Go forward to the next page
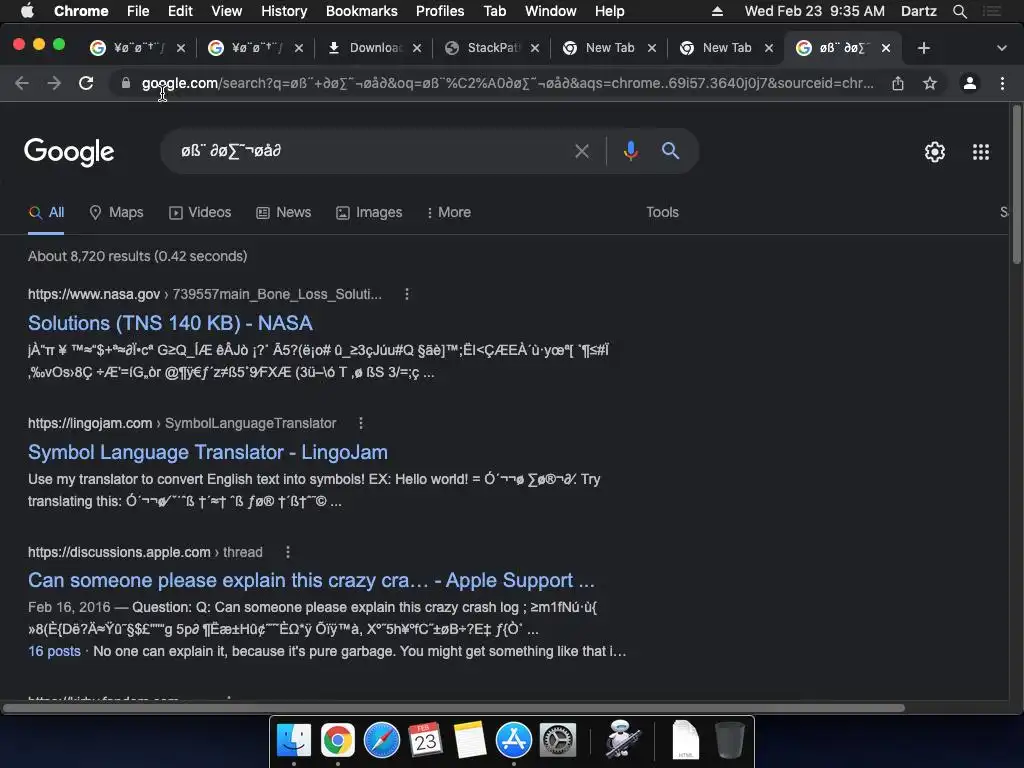 pyautogui.click(x=54, y=84)
